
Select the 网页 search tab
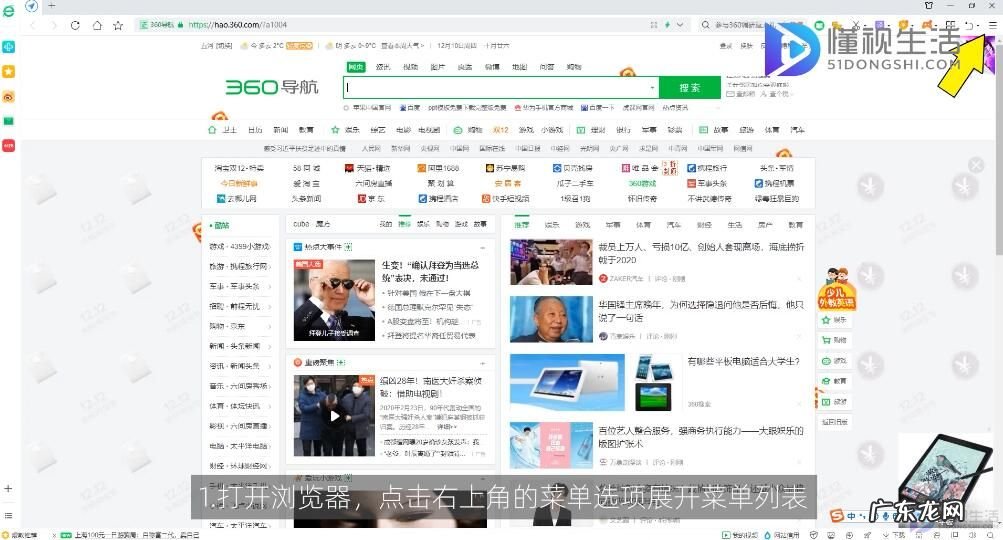point(356,67)
